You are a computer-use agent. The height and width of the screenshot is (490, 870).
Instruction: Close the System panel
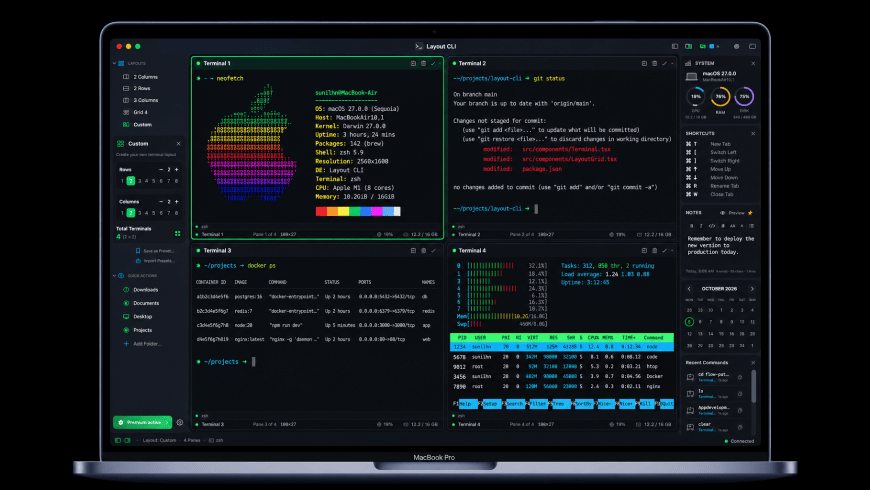(x=753, y=63)
